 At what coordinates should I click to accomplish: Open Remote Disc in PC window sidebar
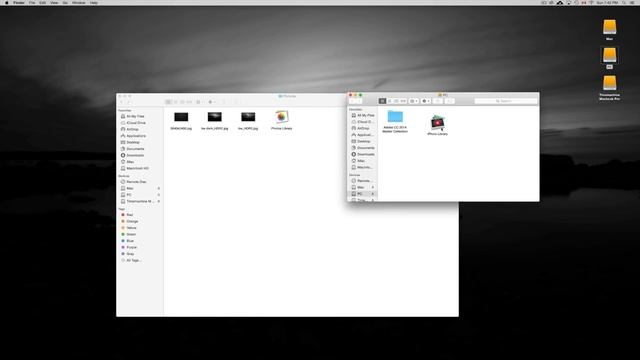(362, 181)
